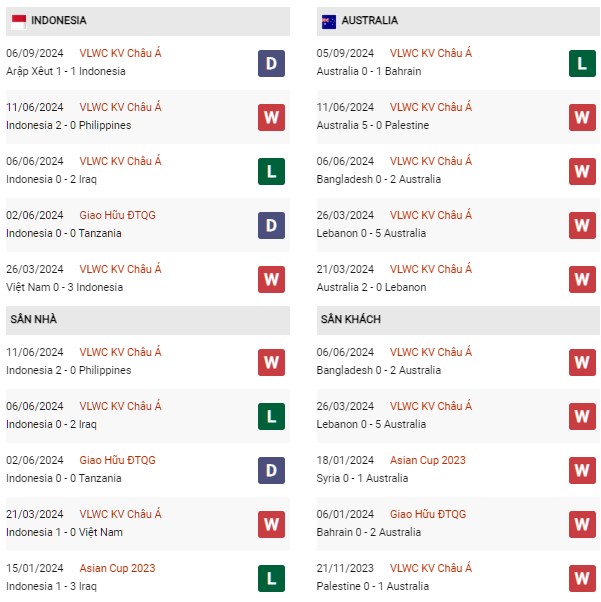Image resolution: width=601 pixels, height=602 pixels.
Task: Click the D badge for Arập Xêut vs Indonesia
Action: point(271,63)
